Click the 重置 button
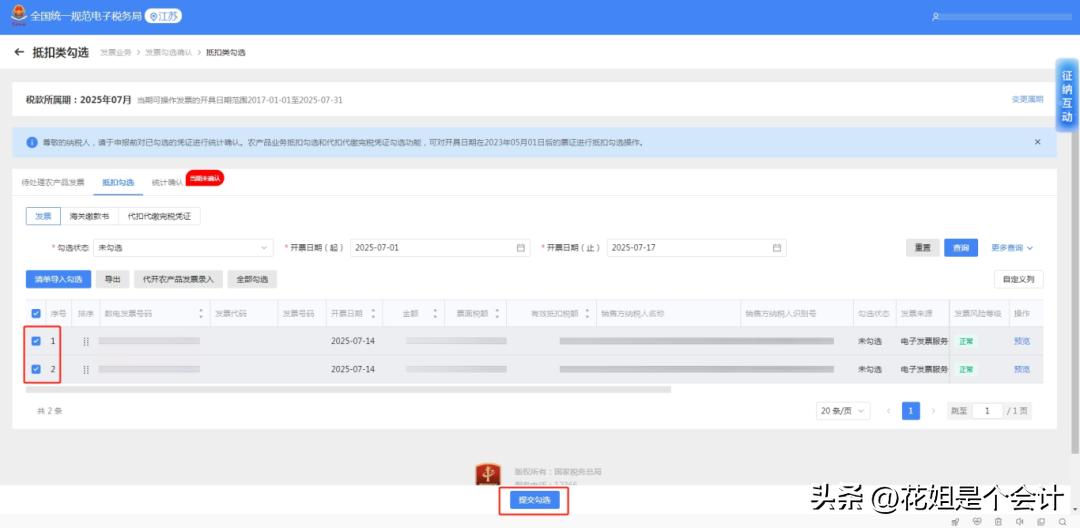This screenshot has height=528, width=1080. pos(922,248)
